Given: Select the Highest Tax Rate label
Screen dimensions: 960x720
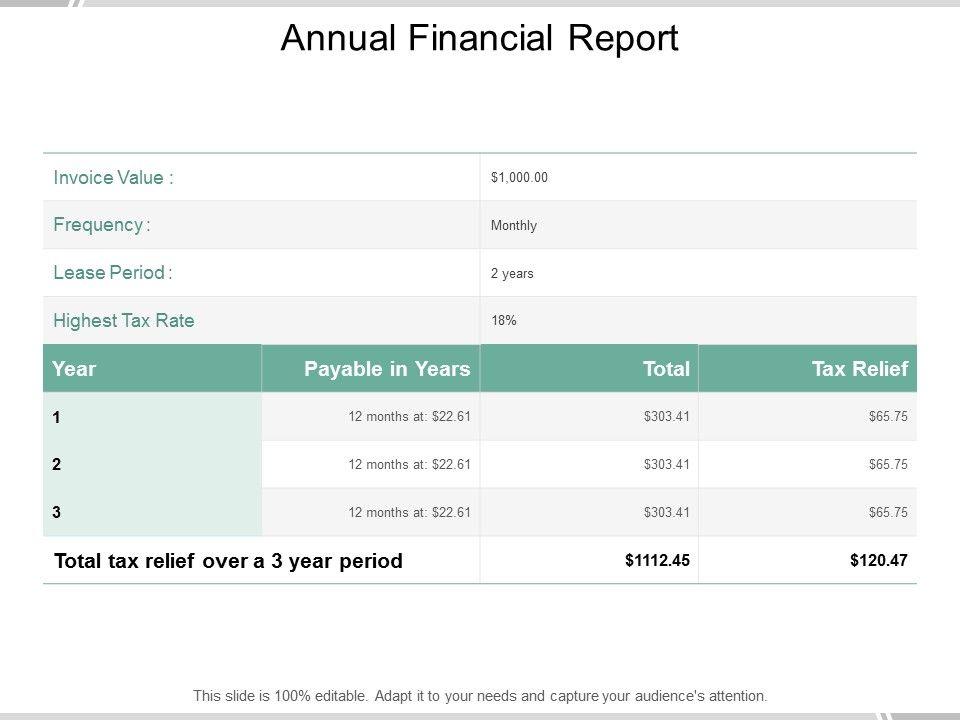Looking at the screenshot, I should (x=124, y=321).
